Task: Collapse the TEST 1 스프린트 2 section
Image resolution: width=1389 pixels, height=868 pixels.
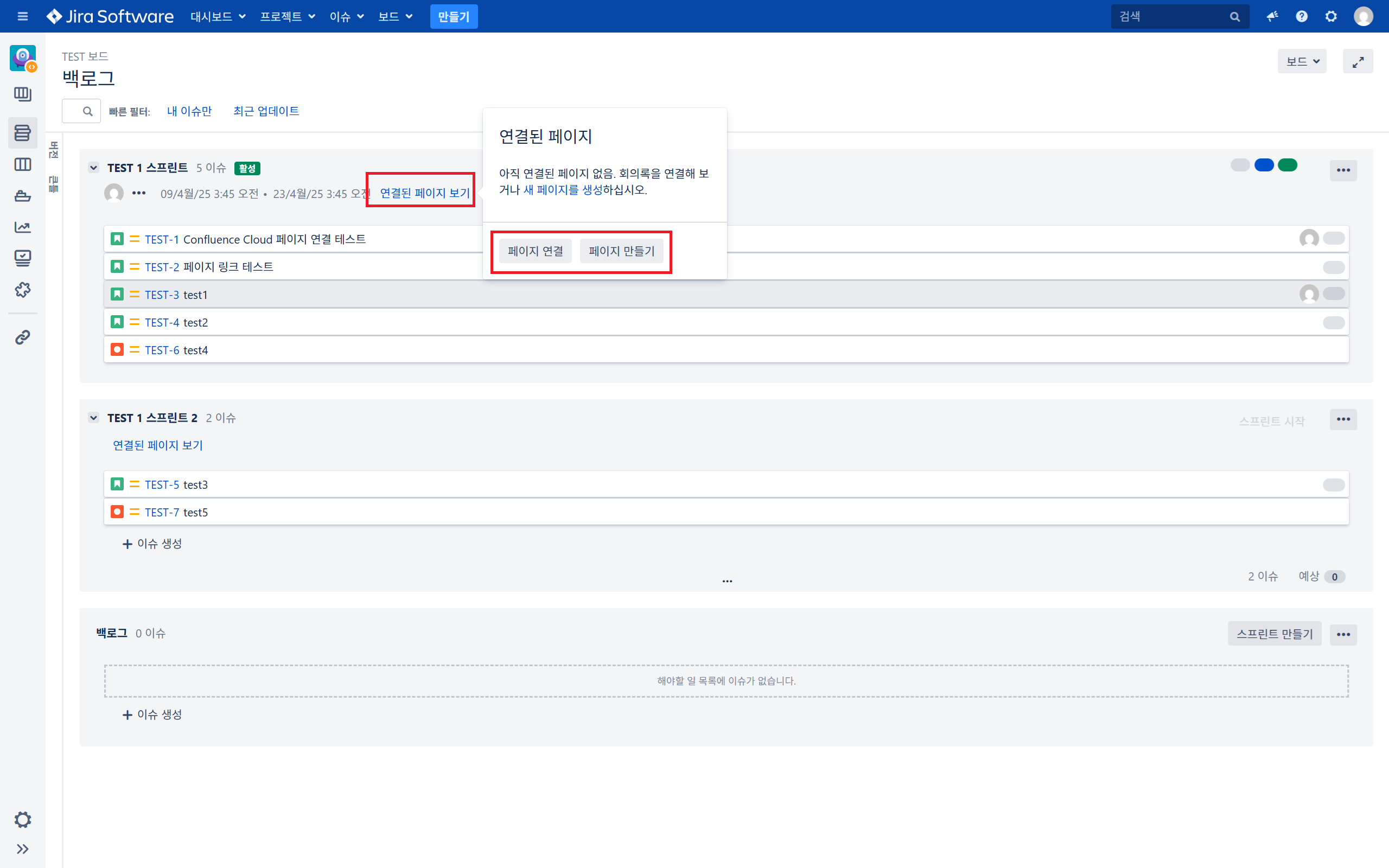Action: click(x=93, y=418)
